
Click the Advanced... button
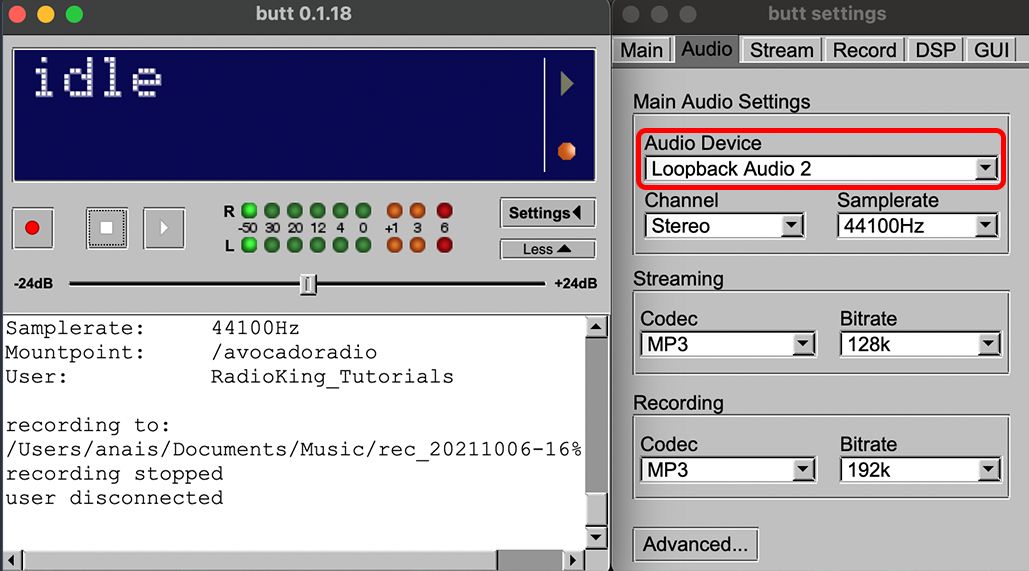coord(695,545)
